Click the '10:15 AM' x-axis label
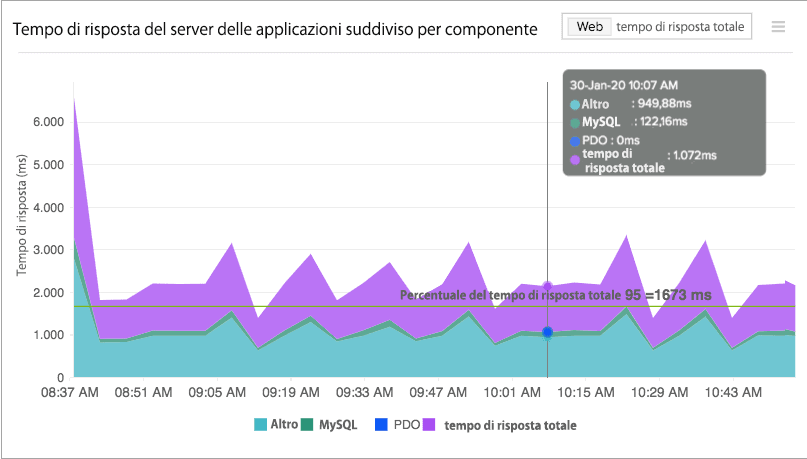807x459 pixels. [x=586, y=393]
